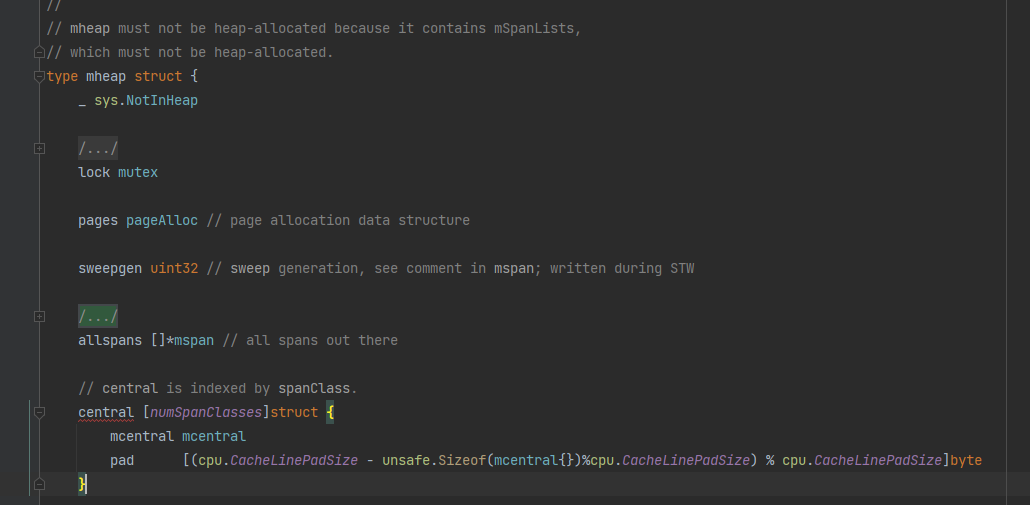Click Sizeof in the unsafe.Sizeof call
1030x505 pixels.
coord(462,460)
